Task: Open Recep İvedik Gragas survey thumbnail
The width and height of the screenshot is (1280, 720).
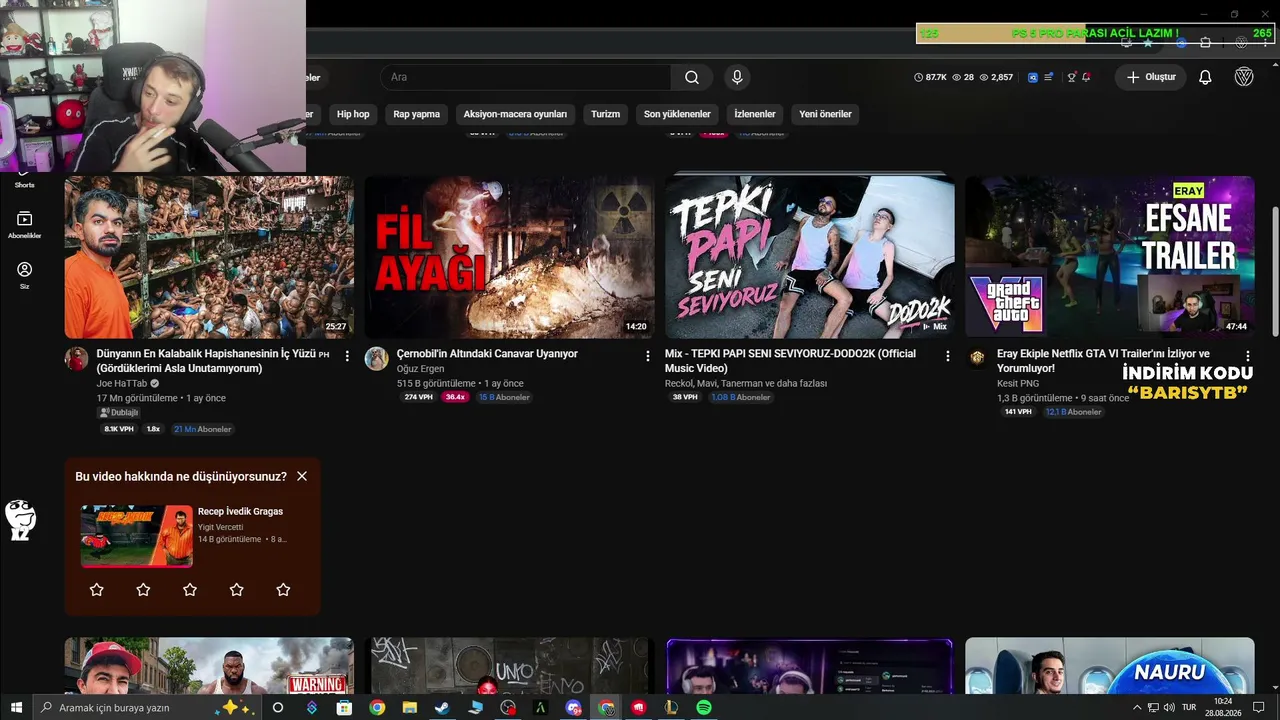Action: pos(137,536)
